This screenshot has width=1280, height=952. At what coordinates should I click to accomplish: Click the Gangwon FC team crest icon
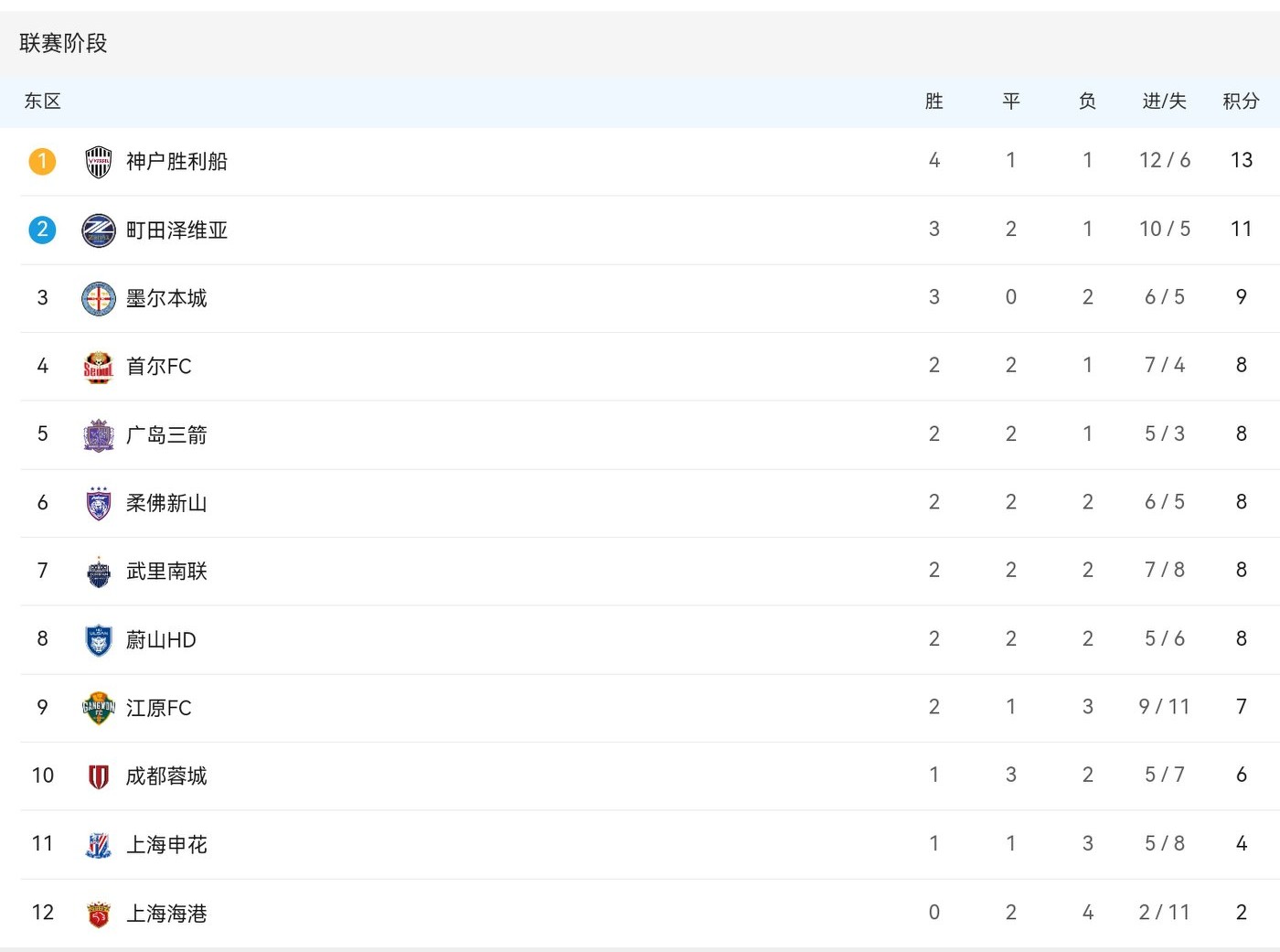coord(99,708)
